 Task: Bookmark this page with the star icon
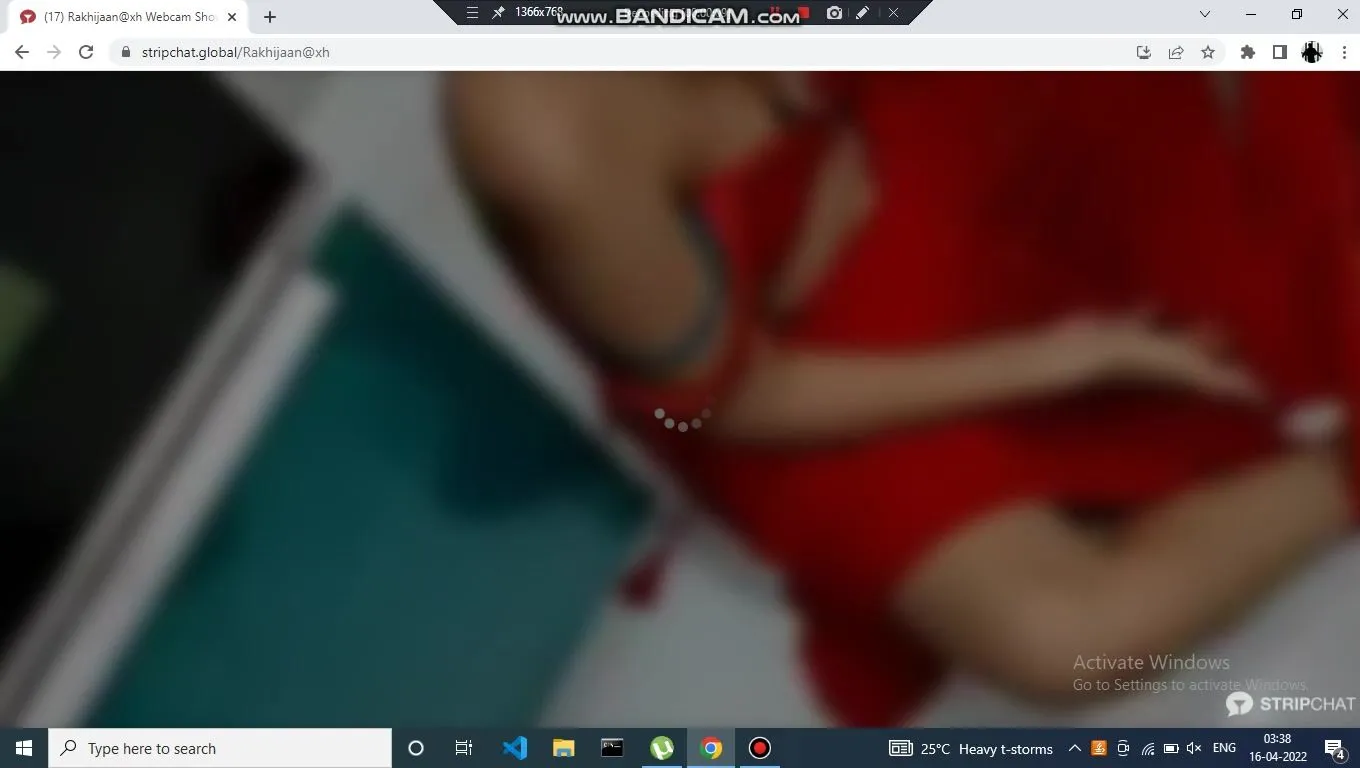pos(1208,52)
